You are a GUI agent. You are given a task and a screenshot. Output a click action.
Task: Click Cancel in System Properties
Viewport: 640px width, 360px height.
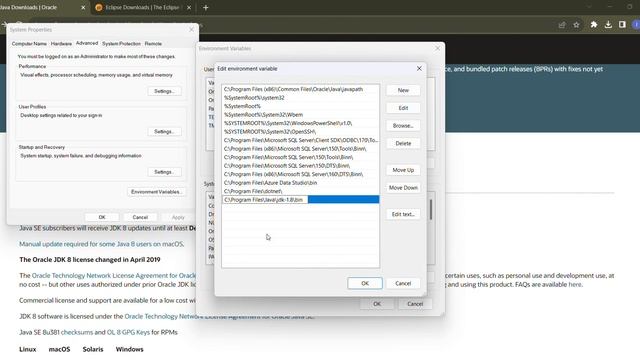tap(140, 217)
